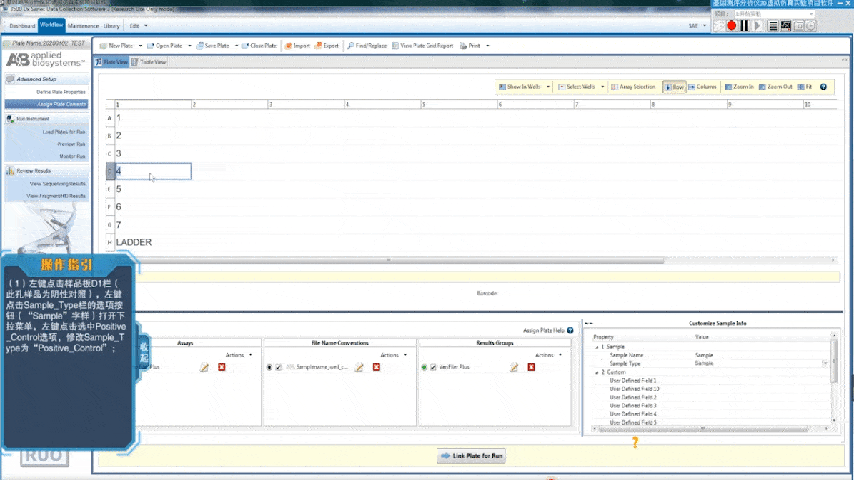Screen dimensions: 854x480
Task: Open the Print dropdown arrow
Action: (487, 46)
